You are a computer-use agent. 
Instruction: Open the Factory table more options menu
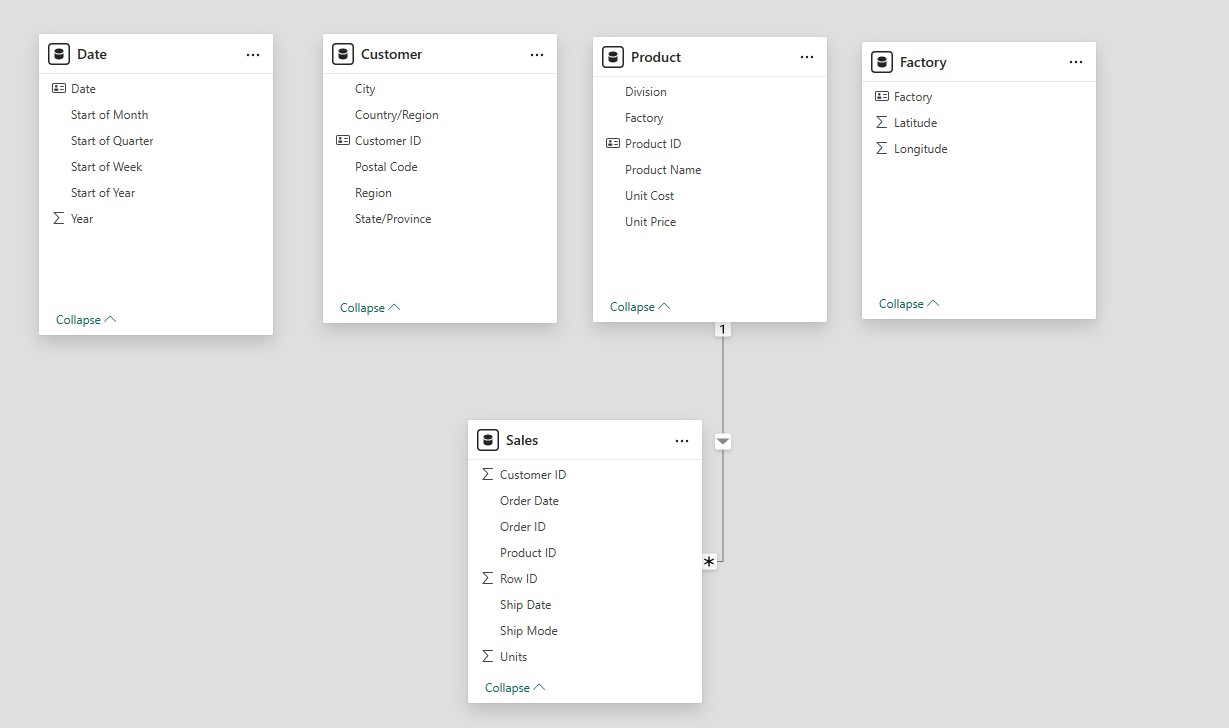point(1076,62)
